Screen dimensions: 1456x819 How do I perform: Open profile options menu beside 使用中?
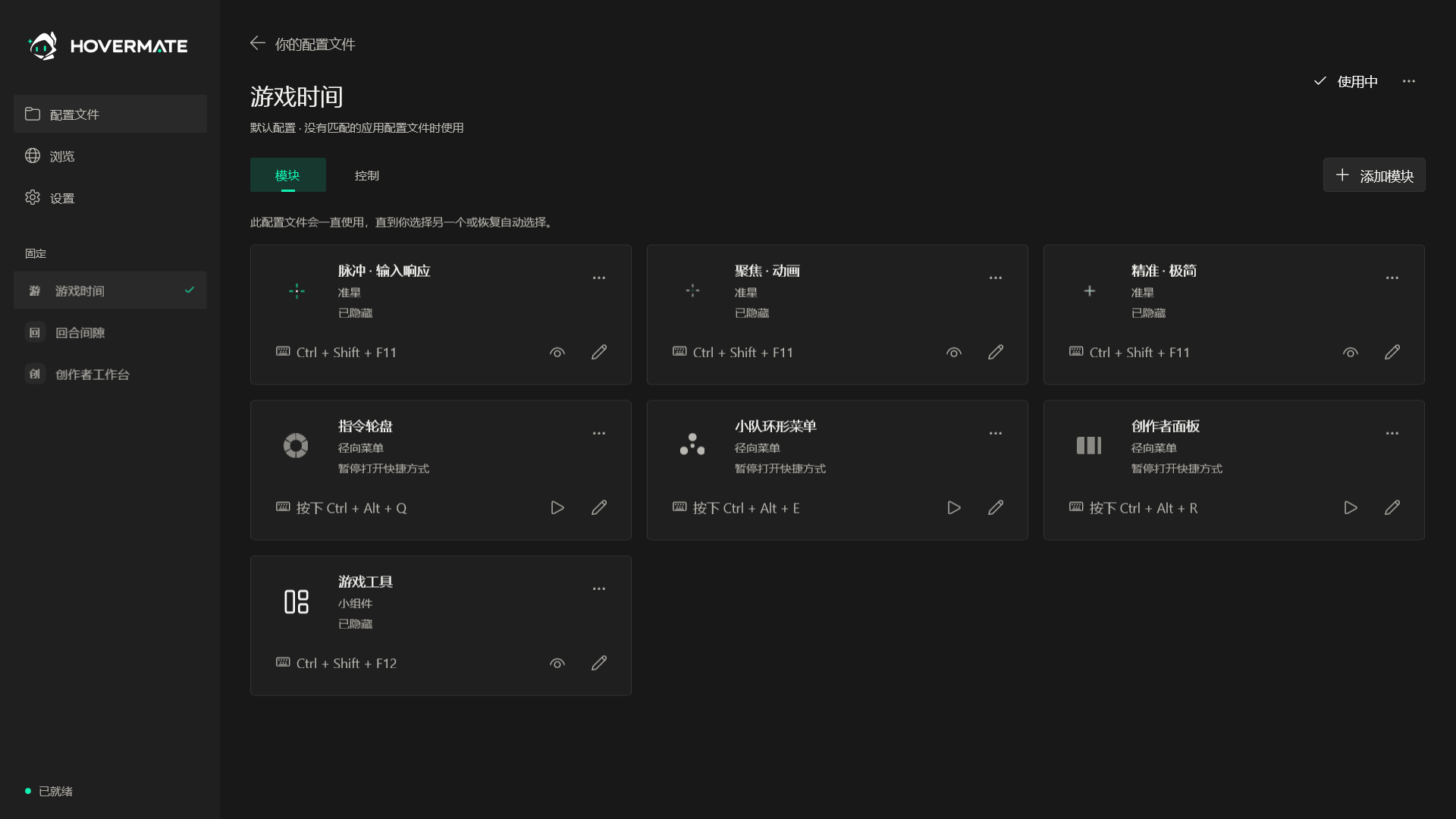[x=1409, y=81]
